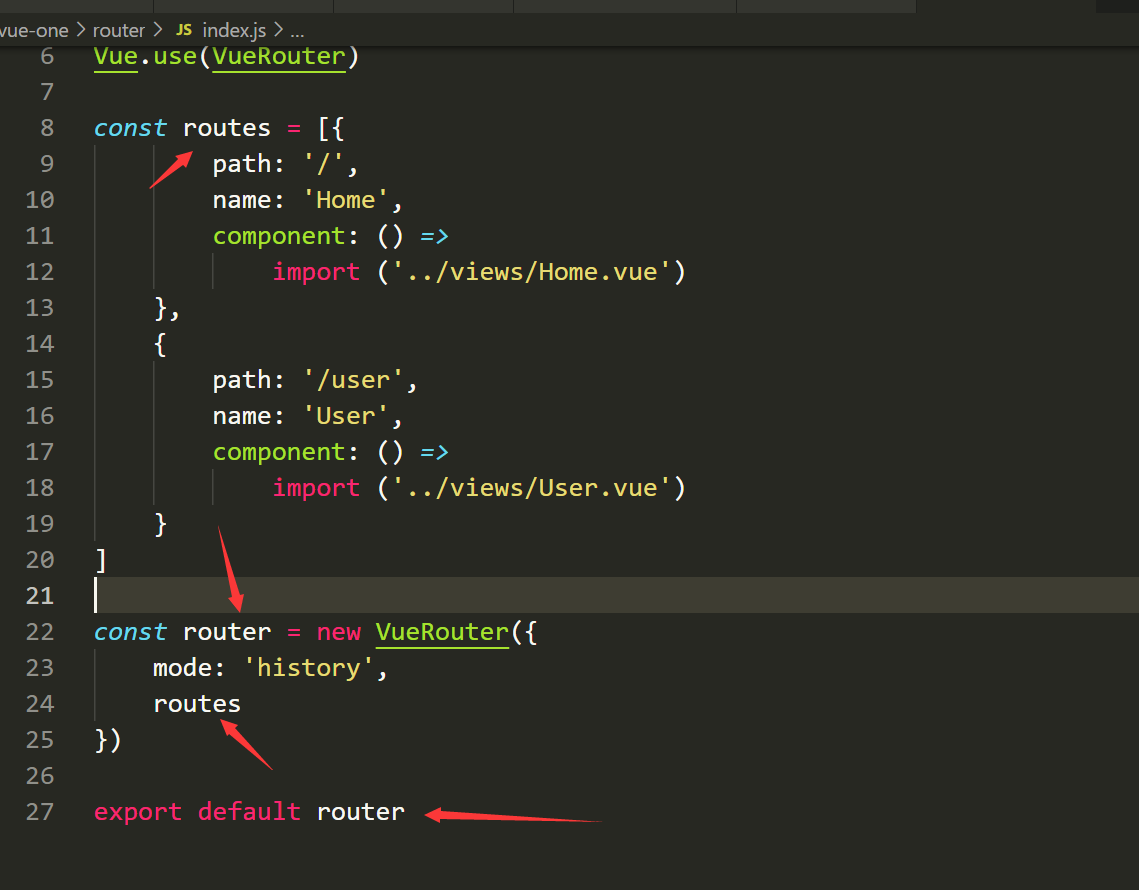This screenshot has width=1139, height=890.
Task: Click the 'router' folder in the breadcrumb
Action: coord(118,31)
